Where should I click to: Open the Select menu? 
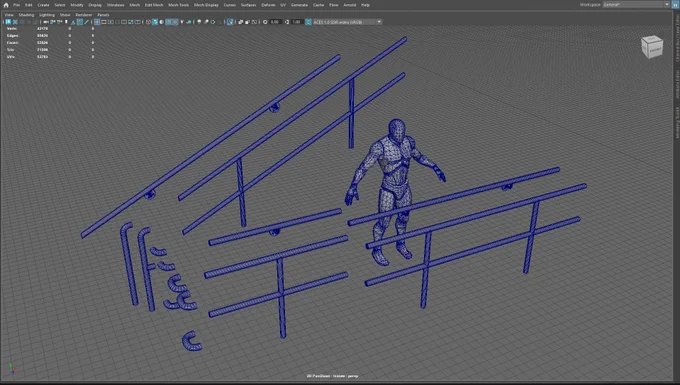60,5
